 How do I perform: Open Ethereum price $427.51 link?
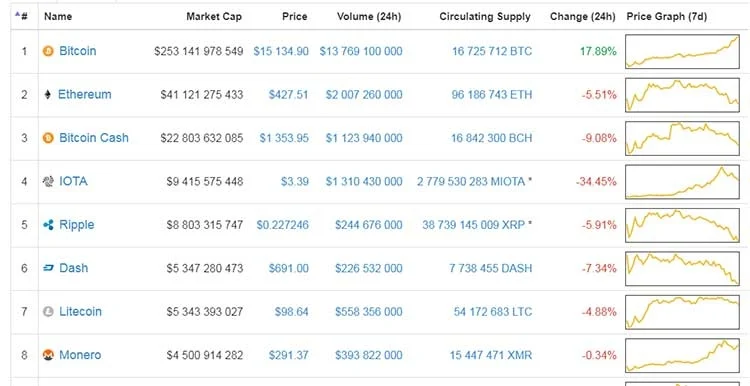[288, 95]
